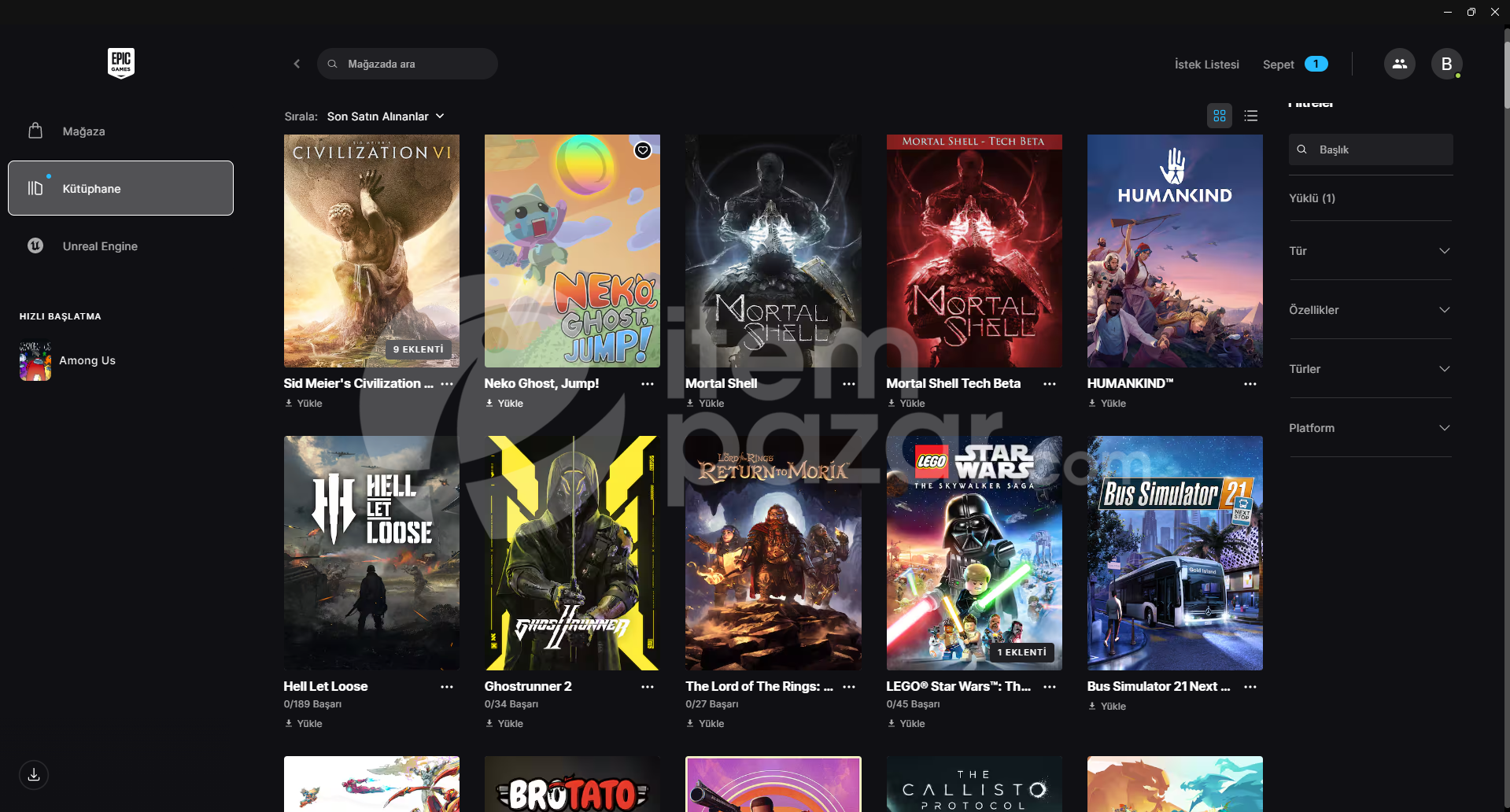The image size is (1510, 812).
Task: Switch to grid view layout
Action: pyautogui.click(x=1220, y=116)
